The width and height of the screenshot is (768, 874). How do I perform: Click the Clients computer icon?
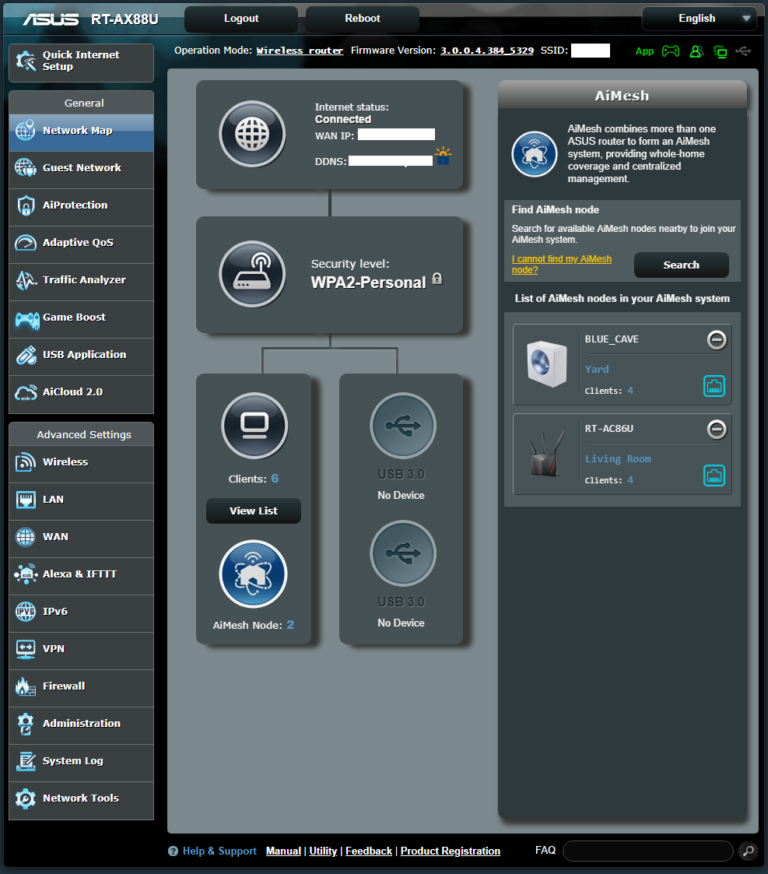pos(253,426)
